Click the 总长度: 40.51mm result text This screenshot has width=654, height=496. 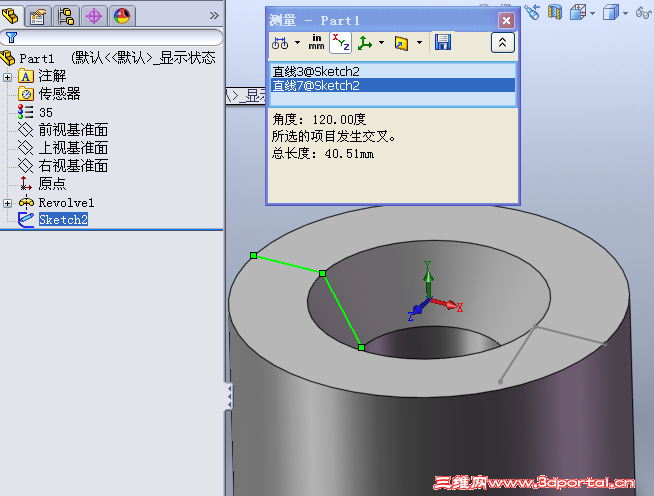click(323, 154)
